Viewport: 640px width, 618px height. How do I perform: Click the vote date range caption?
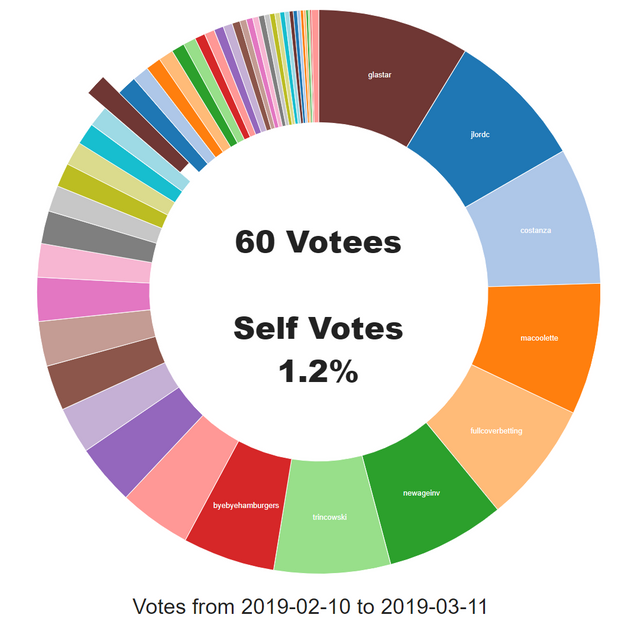(310, 606)
